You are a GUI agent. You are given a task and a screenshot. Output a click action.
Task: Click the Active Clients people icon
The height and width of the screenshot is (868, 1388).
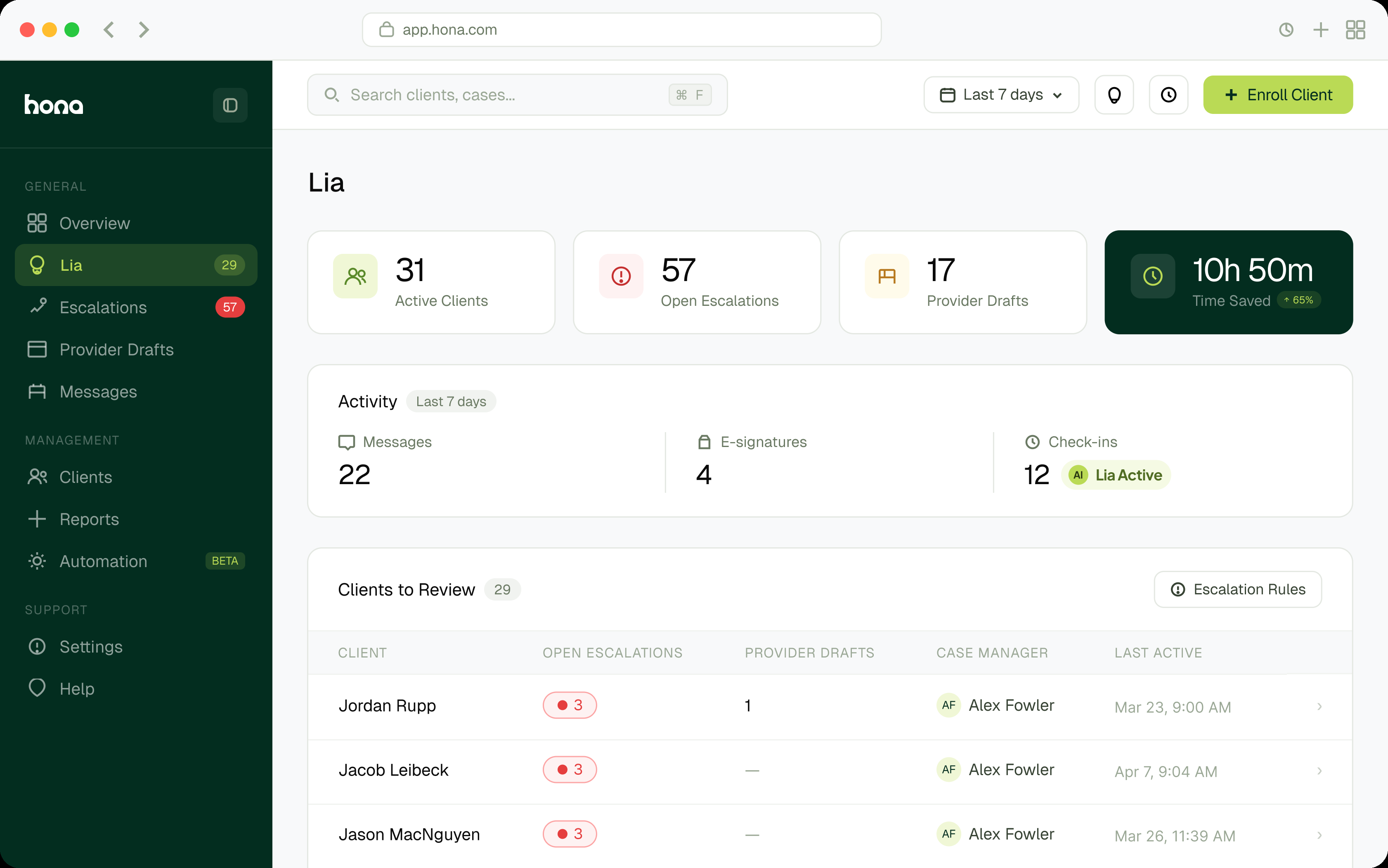(x=355, y=276)
